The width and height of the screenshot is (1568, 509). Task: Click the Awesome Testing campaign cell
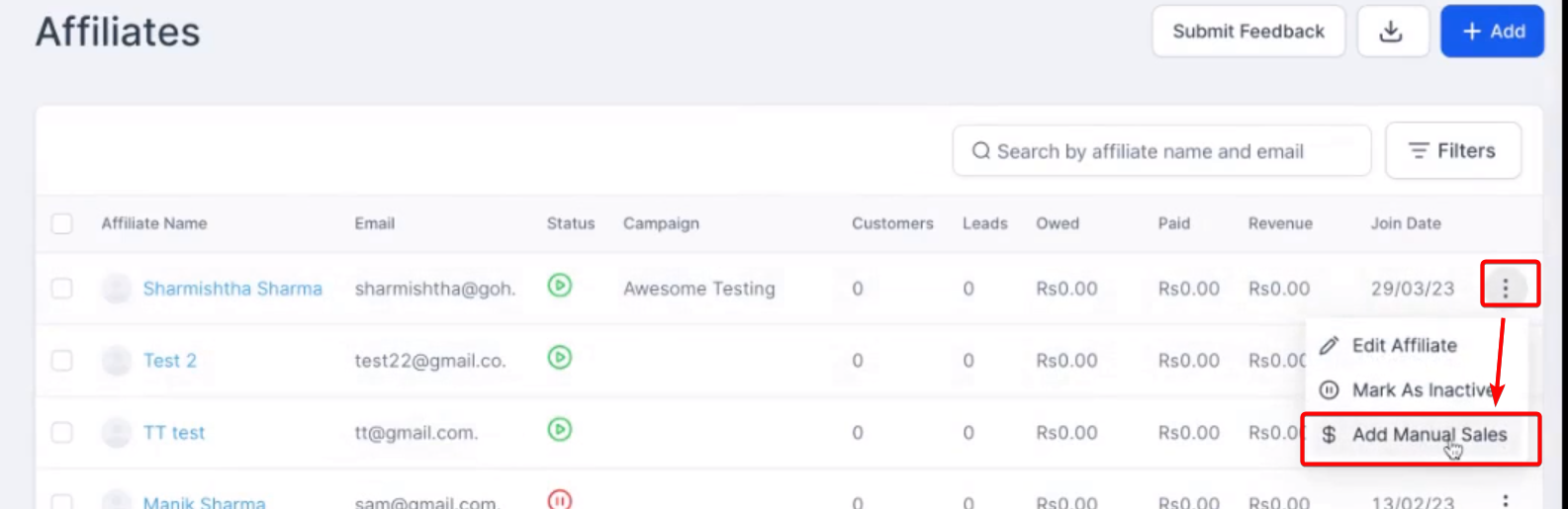(699, 289)
